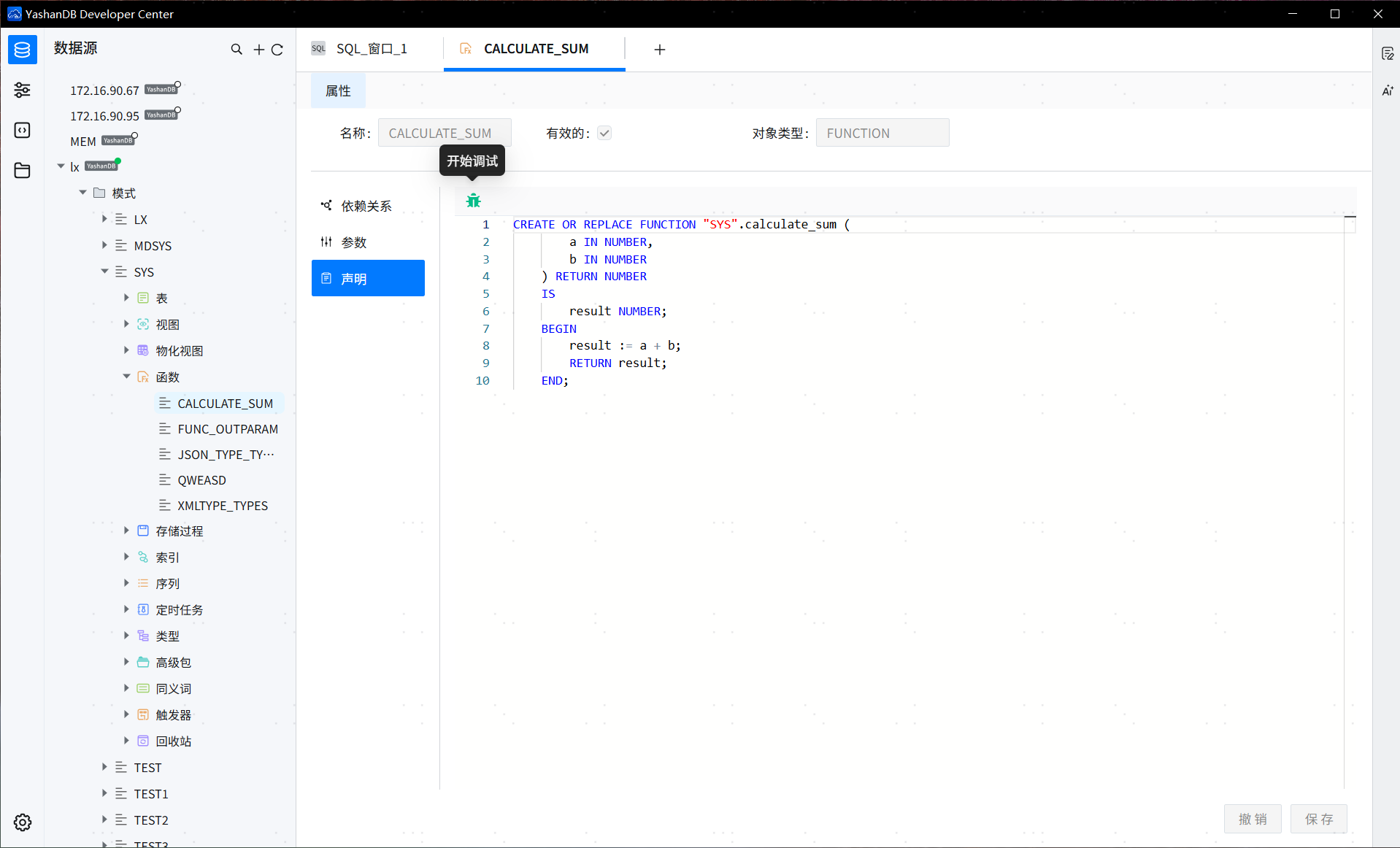Open the AI assistant icon on right edge

point(1388,90)
